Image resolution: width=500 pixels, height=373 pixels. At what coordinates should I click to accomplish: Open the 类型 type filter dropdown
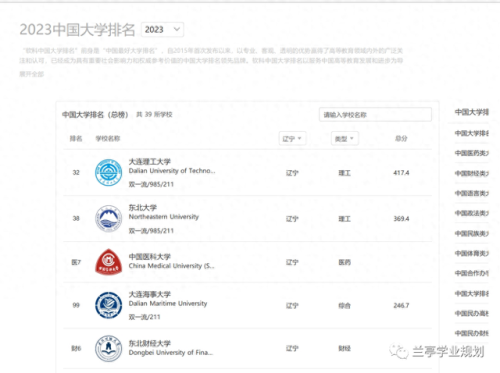tap(345, 139)
